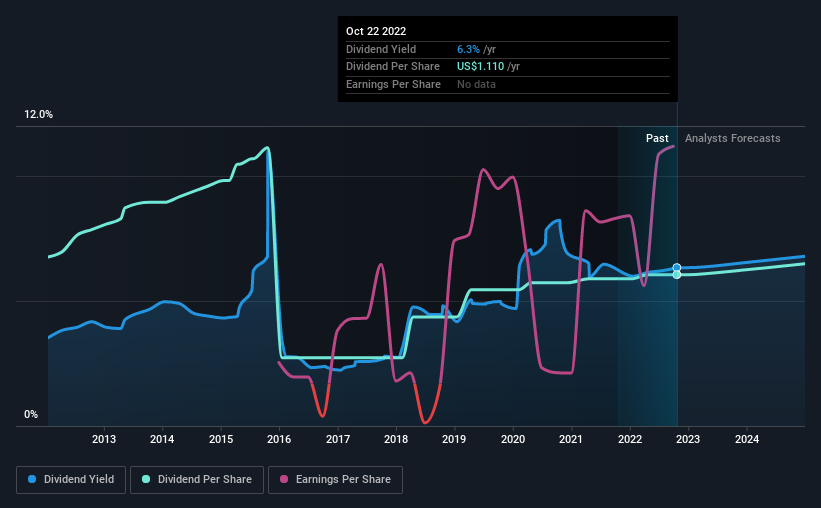Viewport: 821px width, 508px height.
Task: Click the 2020 year axis label
Action: [x=513, y=439]
